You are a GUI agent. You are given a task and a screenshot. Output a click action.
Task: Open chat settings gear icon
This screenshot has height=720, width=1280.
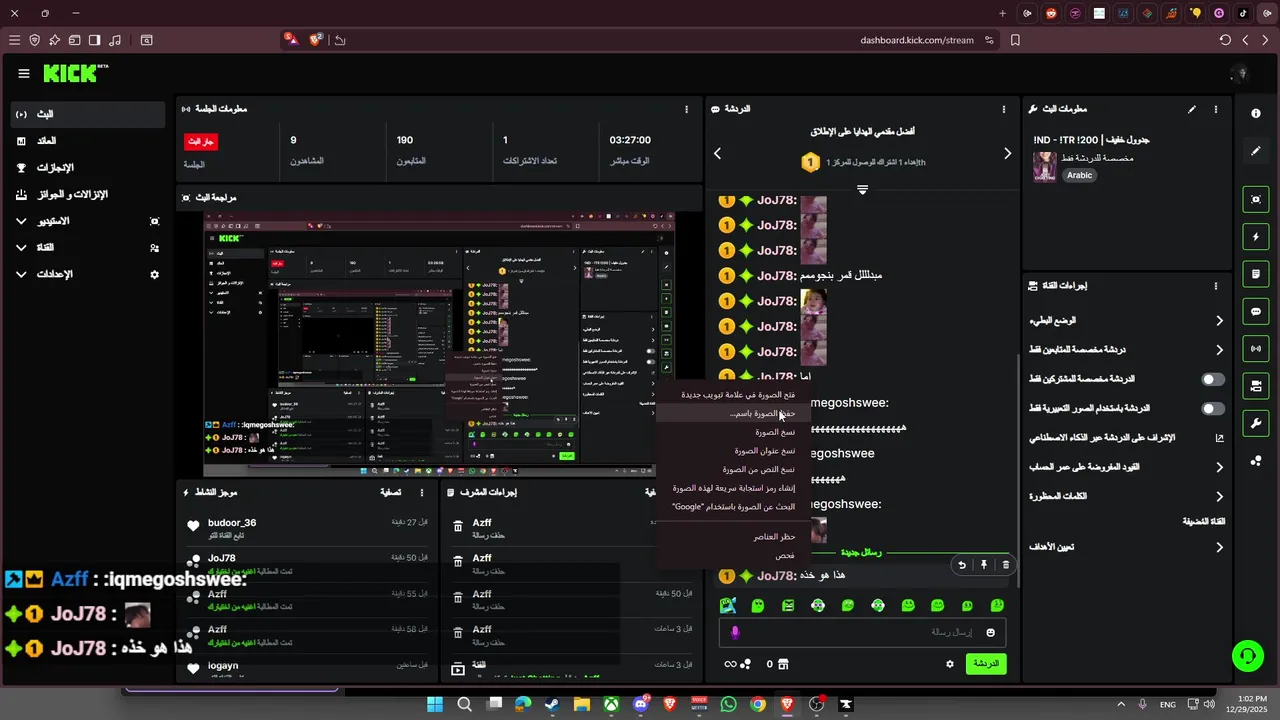[950, 664]
